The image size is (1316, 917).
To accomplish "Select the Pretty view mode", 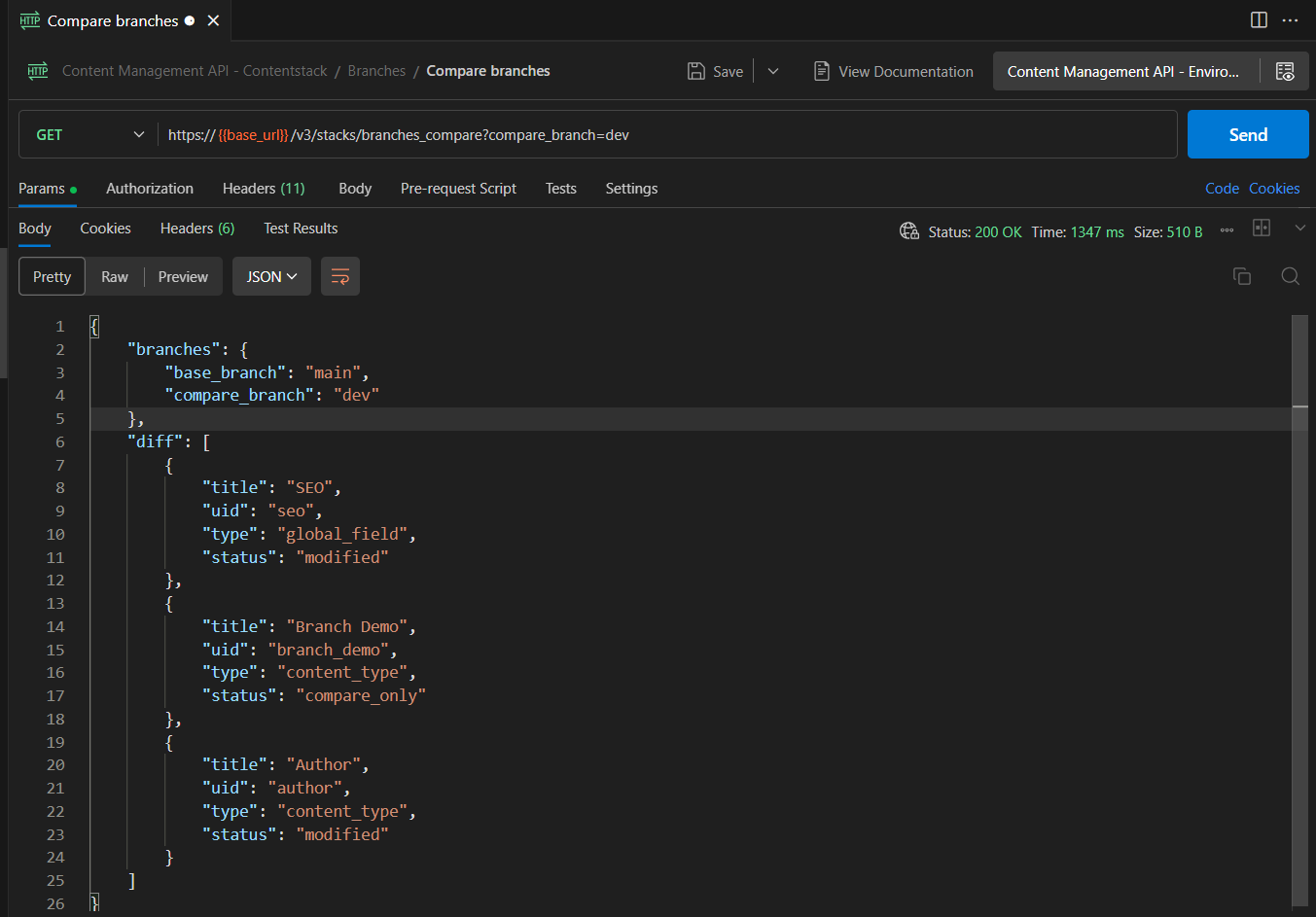I will pyautogui.click(x=53, y=277).
